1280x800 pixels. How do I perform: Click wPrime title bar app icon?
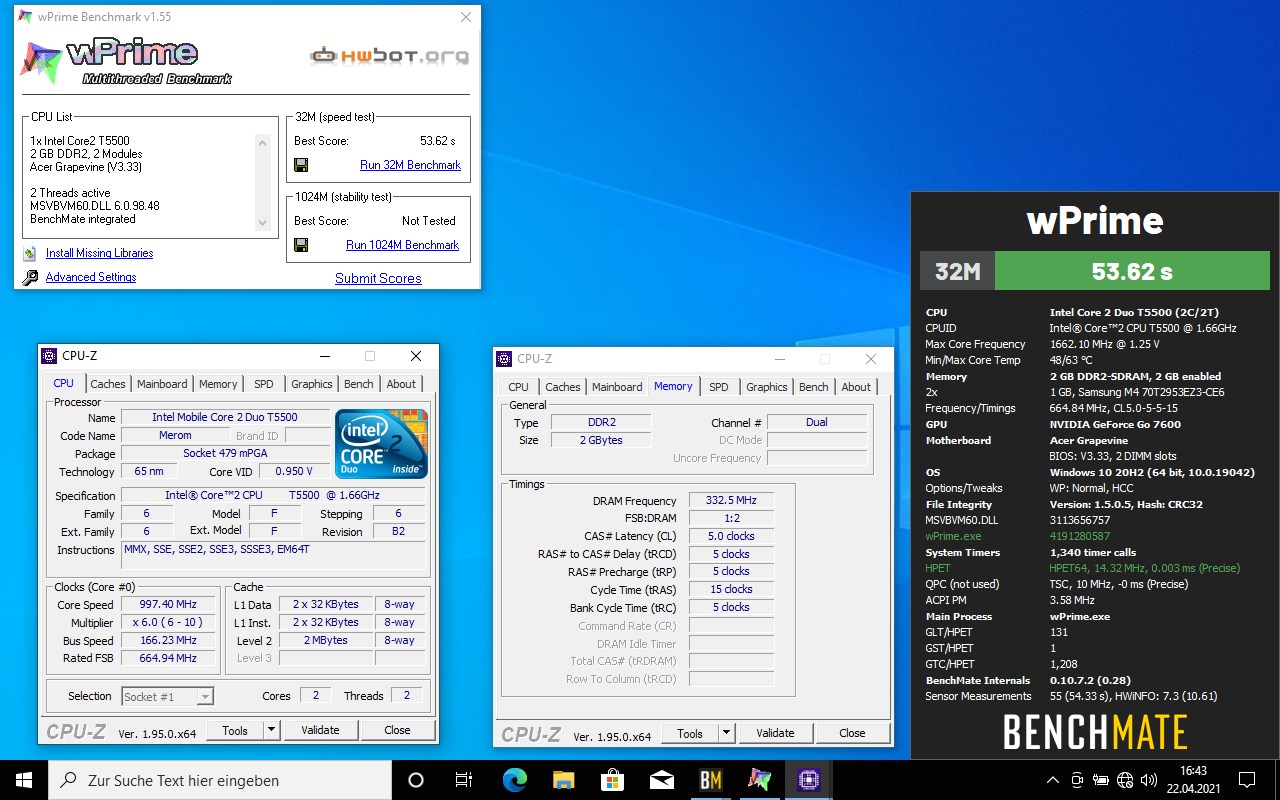pos(25,17)
